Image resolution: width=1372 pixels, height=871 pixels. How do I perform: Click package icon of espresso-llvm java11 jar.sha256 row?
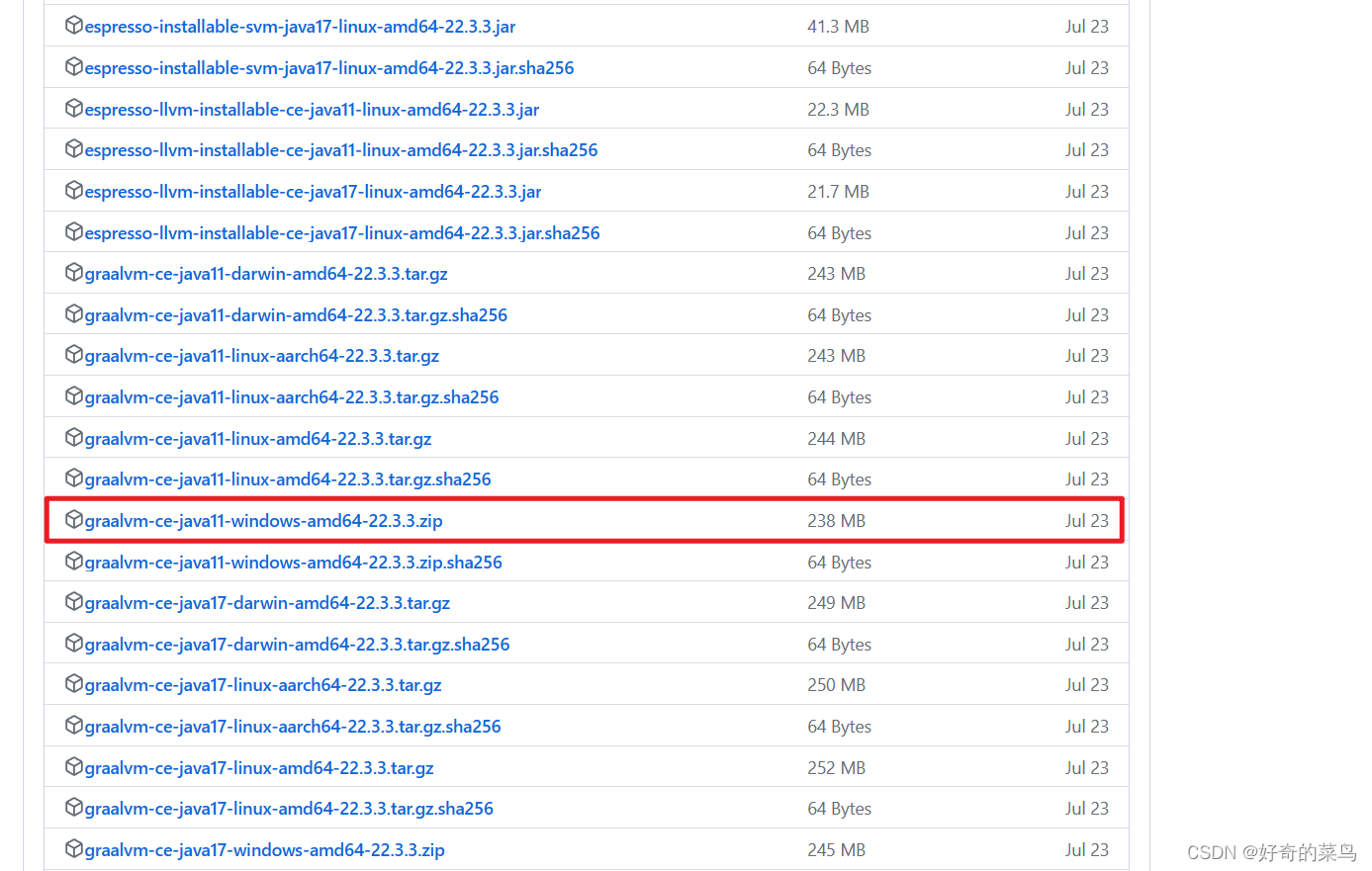(73, 148)
